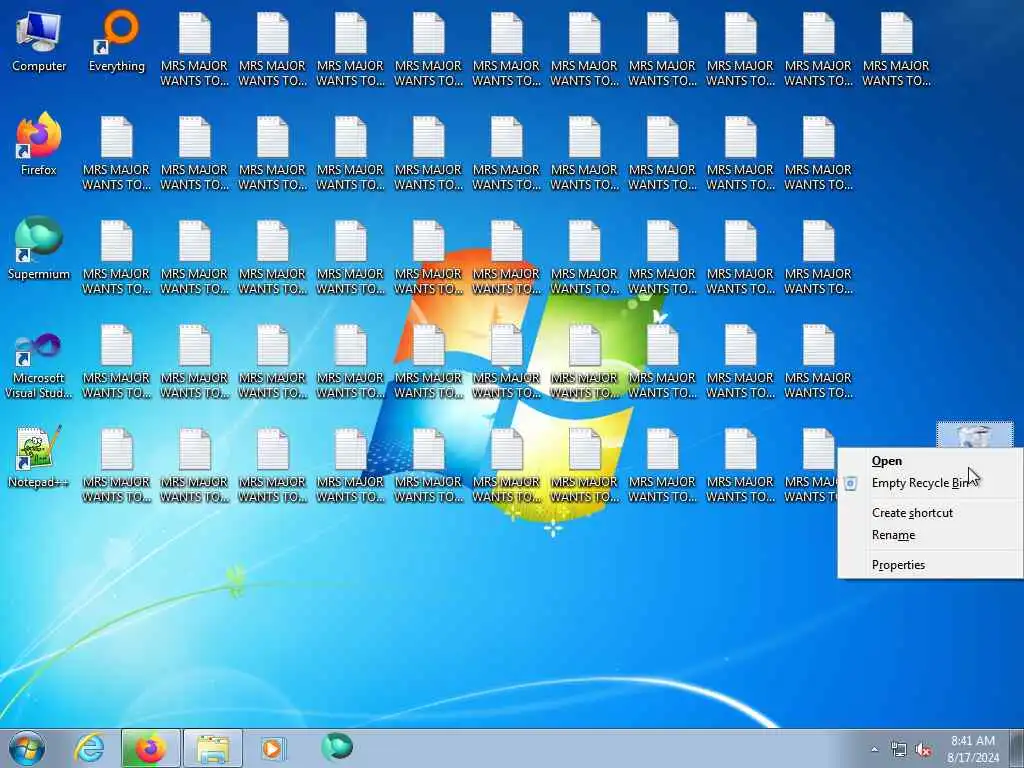
Task: Click the muted volume tray icon
Action: coord(923,750)
